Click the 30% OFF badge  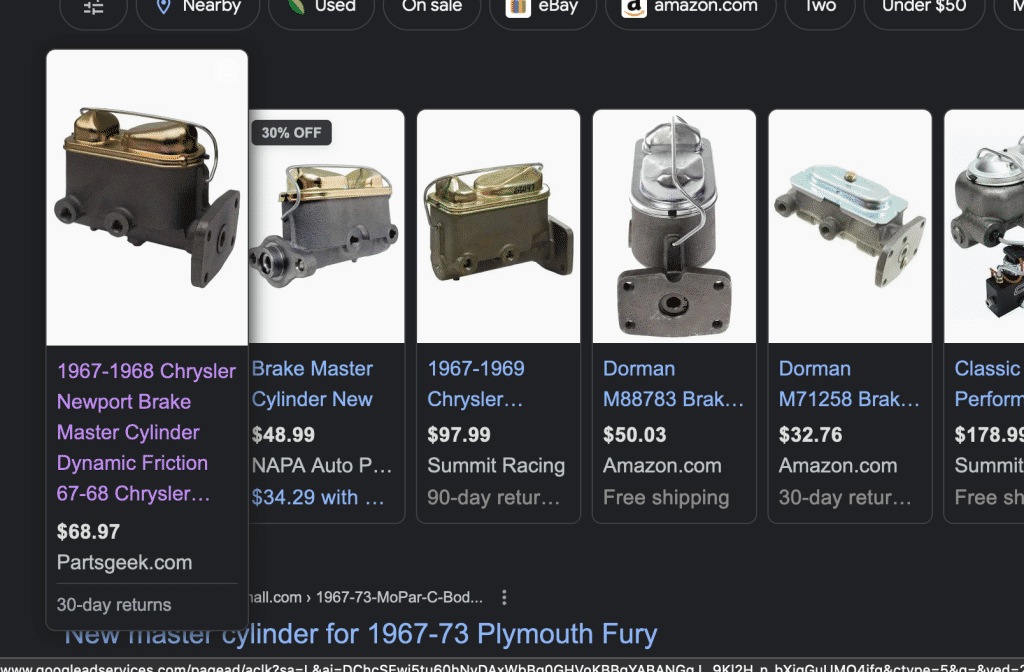[291, 133]
